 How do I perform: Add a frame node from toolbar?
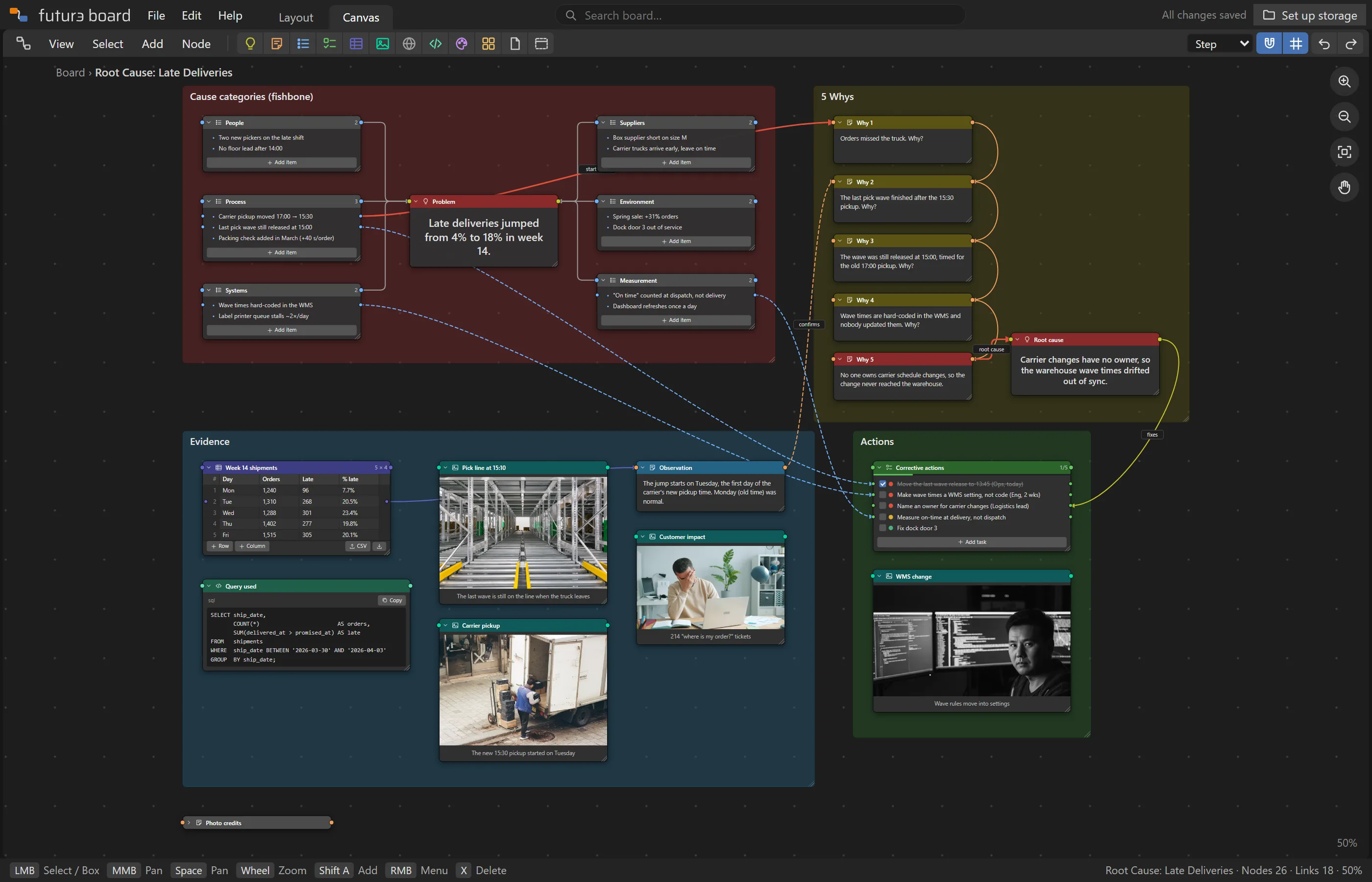click(x=541, y=44)
